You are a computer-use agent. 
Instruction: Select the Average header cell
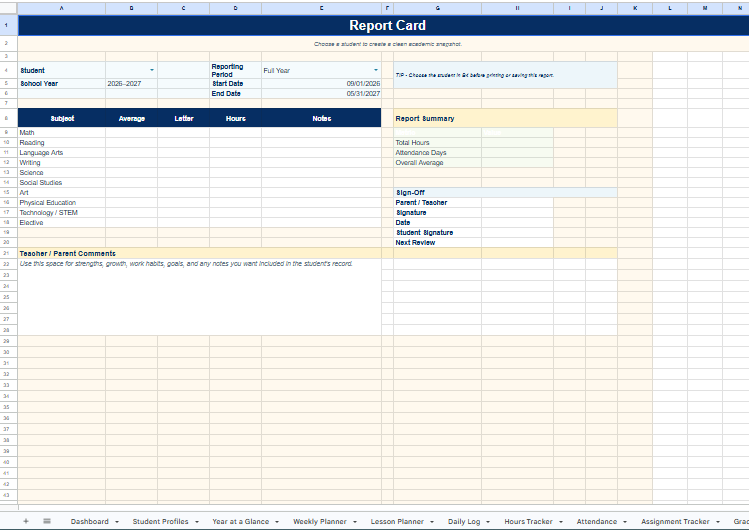click(x=131, y=118)
